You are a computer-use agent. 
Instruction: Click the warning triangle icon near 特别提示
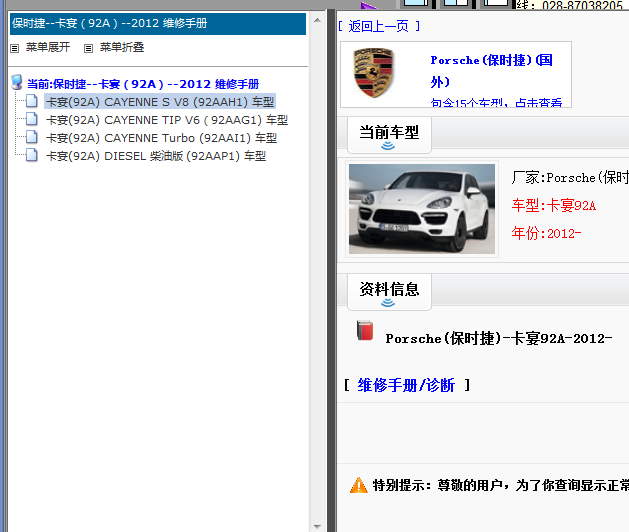point(359,485)
